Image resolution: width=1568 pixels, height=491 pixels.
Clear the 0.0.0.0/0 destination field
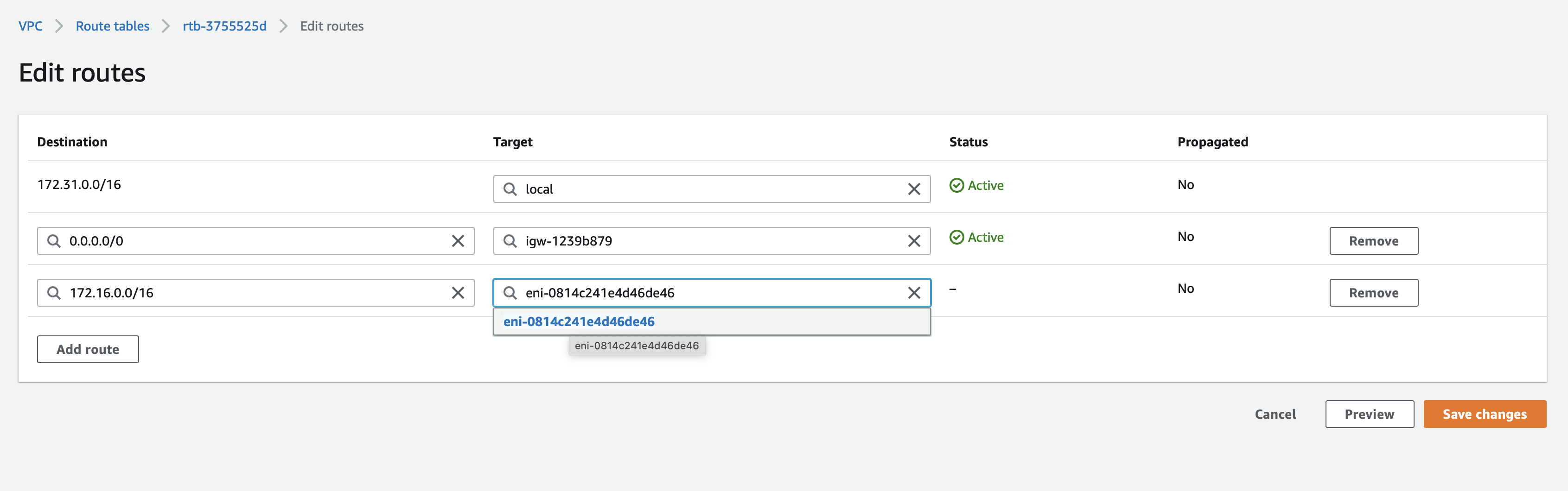(458, 241)
